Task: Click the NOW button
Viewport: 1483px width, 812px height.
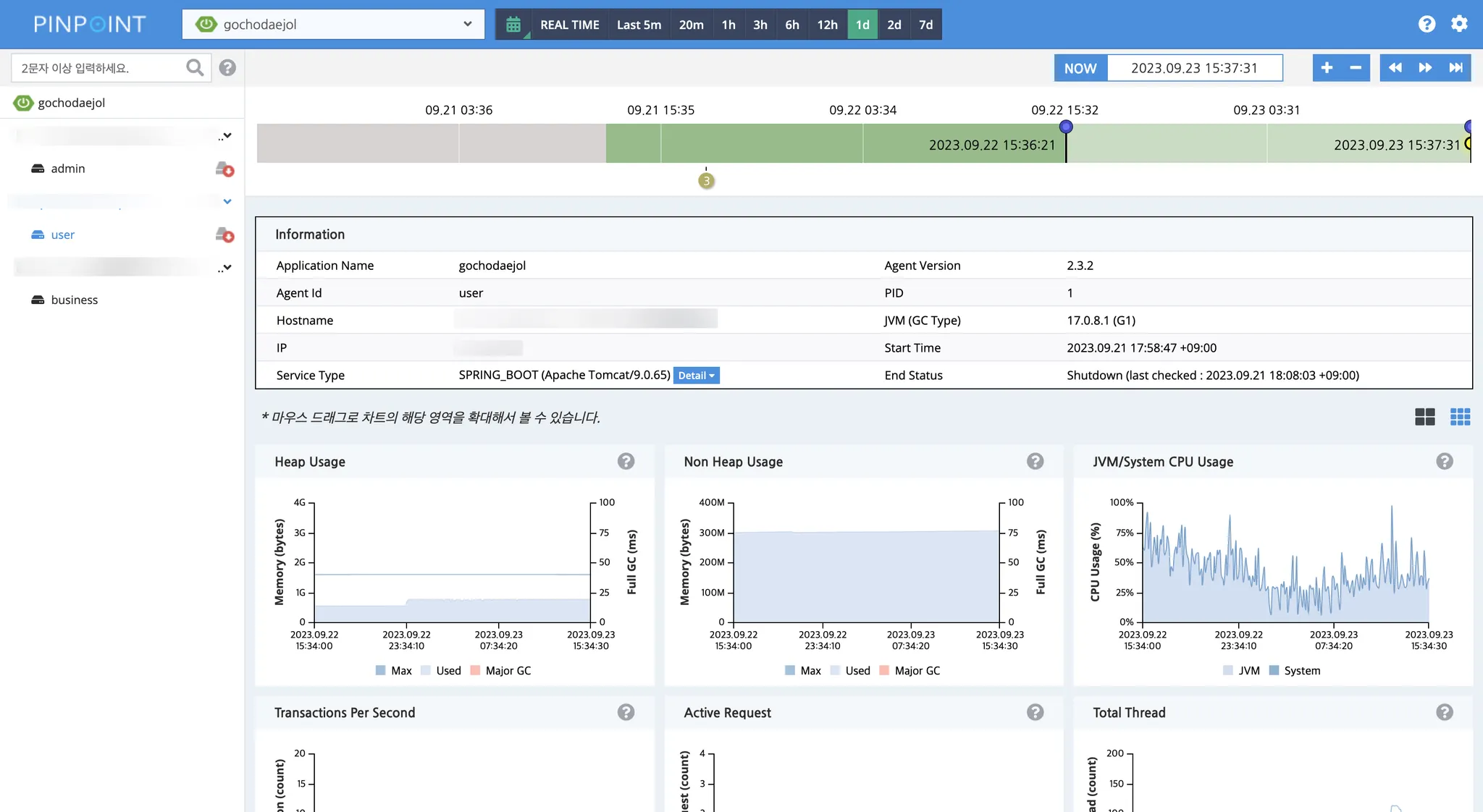Action: [1080, 68]
